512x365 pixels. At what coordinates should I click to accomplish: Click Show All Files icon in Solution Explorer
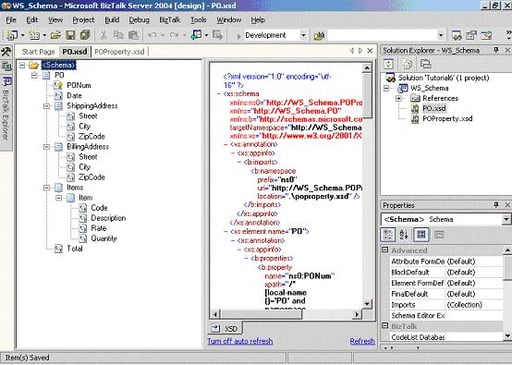point(407,64)
